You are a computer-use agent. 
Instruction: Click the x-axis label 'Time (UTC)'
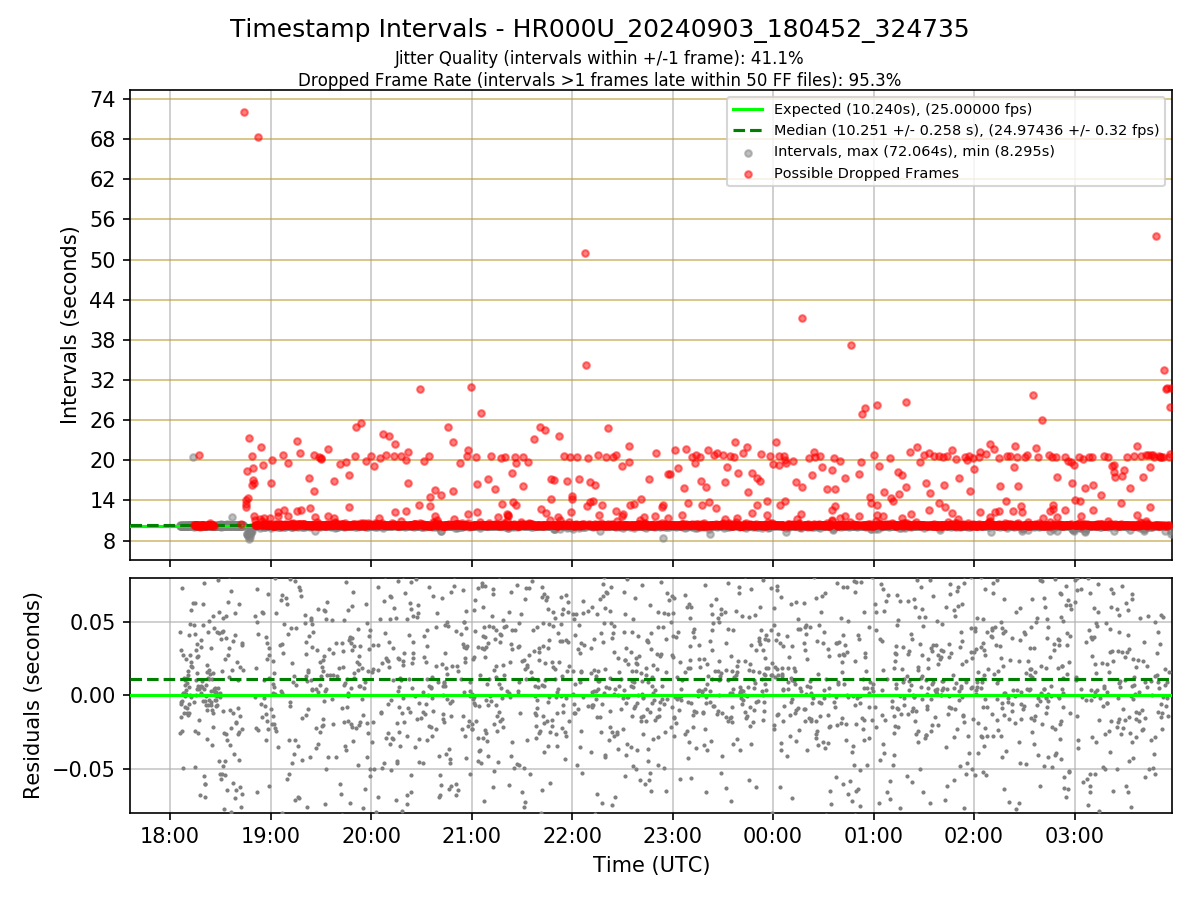click(x=651, y=865)
